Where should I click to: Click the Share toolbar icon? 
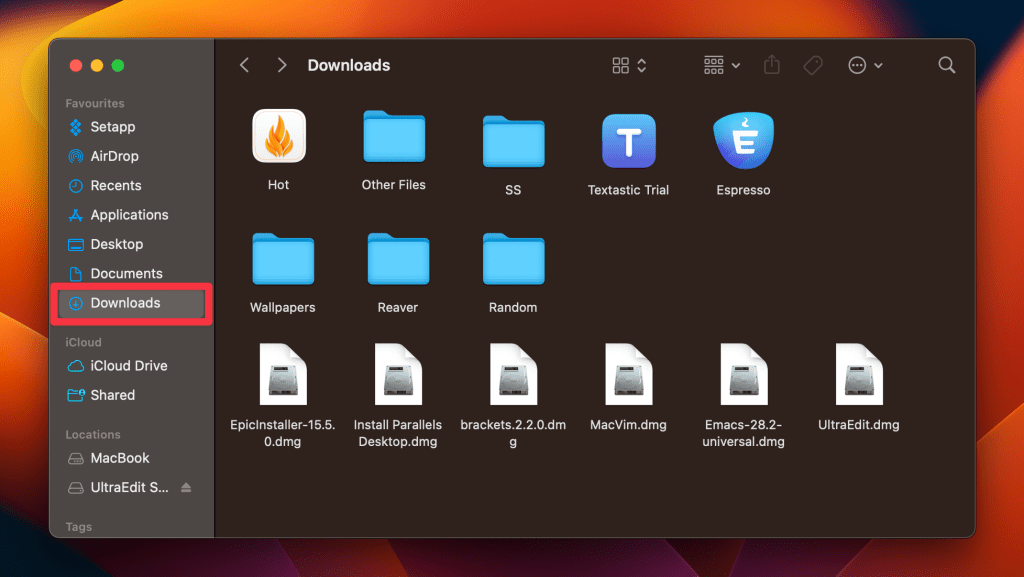771,65
